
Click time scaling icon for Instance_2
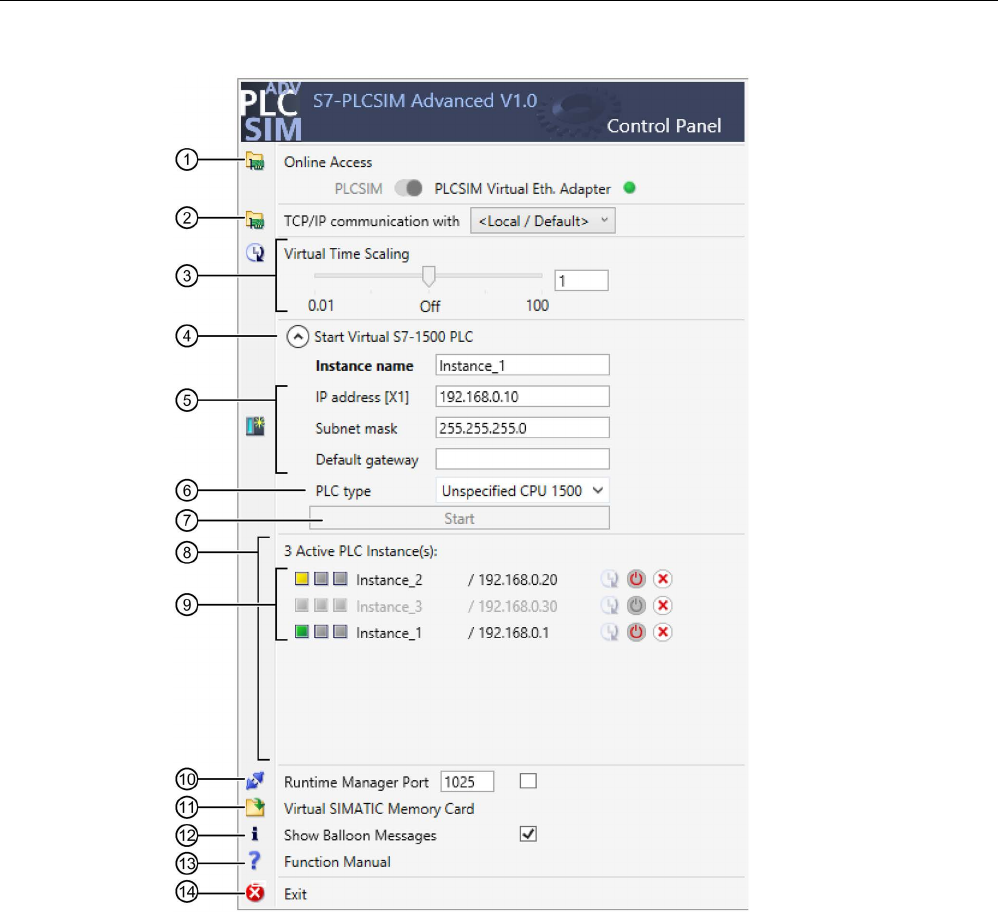point(610,579)
